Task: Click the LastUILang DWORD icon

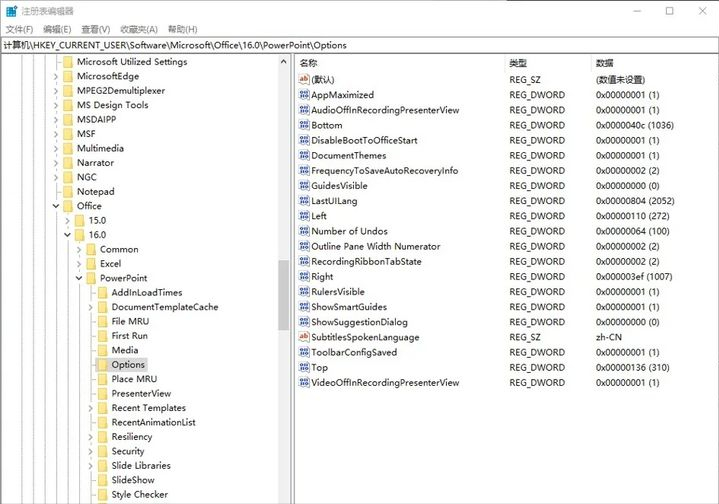Action: tap(304, 201)
